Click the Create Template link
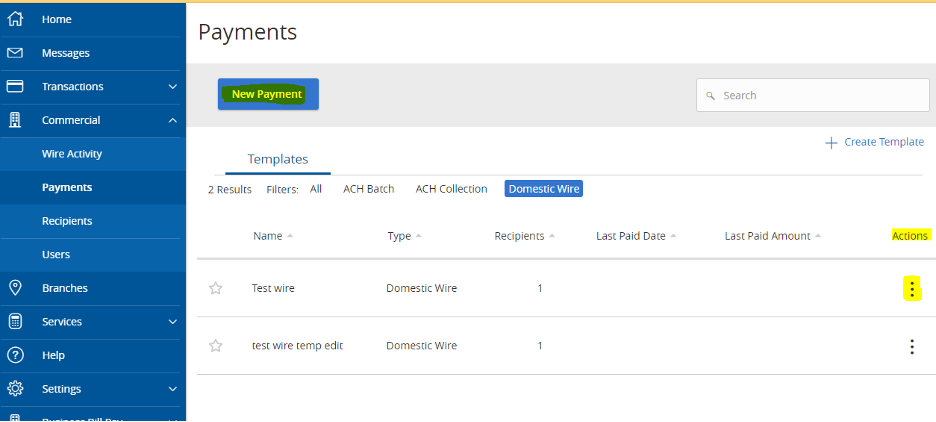The width and height of the screenshot is (936, 422). coord(874,142)
